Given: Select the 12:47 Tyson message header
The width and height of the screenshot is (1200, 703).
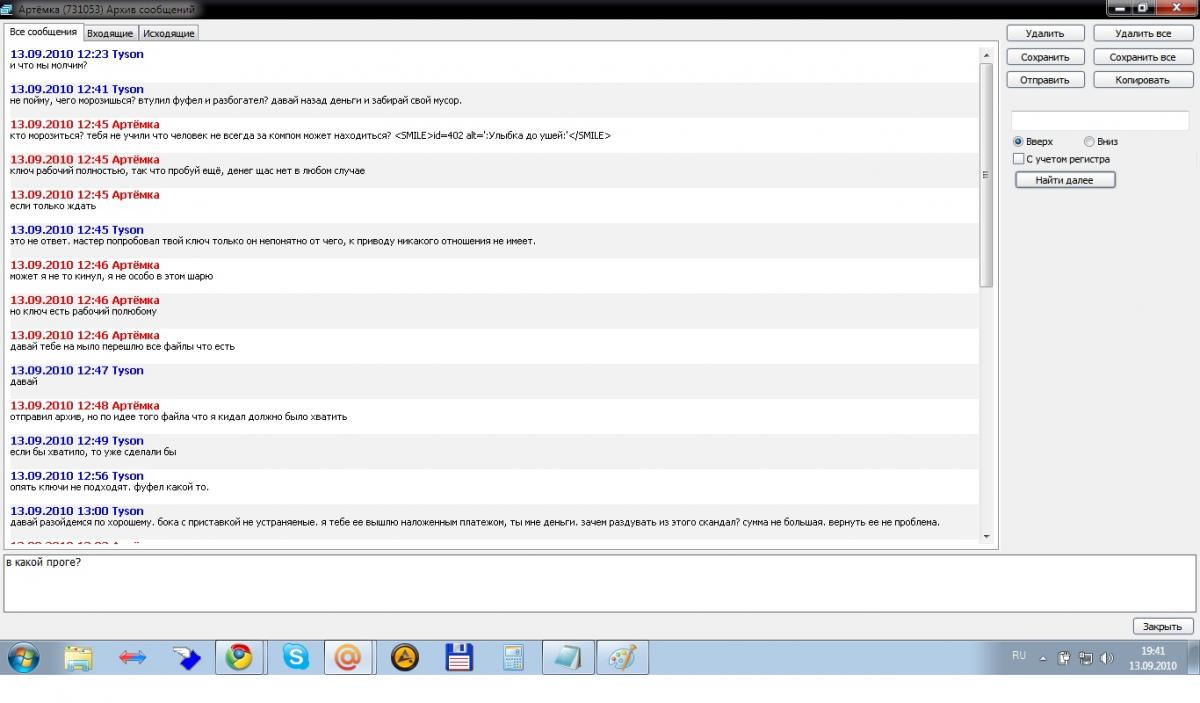Looking at the screenshot, I should coord(77,370).
